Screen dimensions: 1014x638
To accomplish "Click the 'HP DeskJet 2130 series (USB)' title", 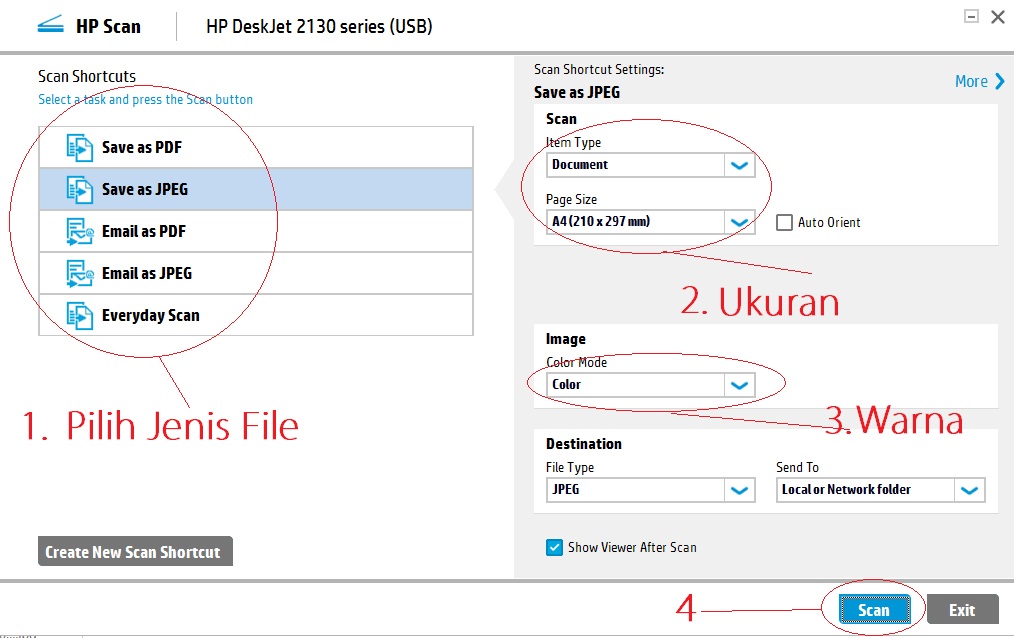I will [x=319, y=27].
